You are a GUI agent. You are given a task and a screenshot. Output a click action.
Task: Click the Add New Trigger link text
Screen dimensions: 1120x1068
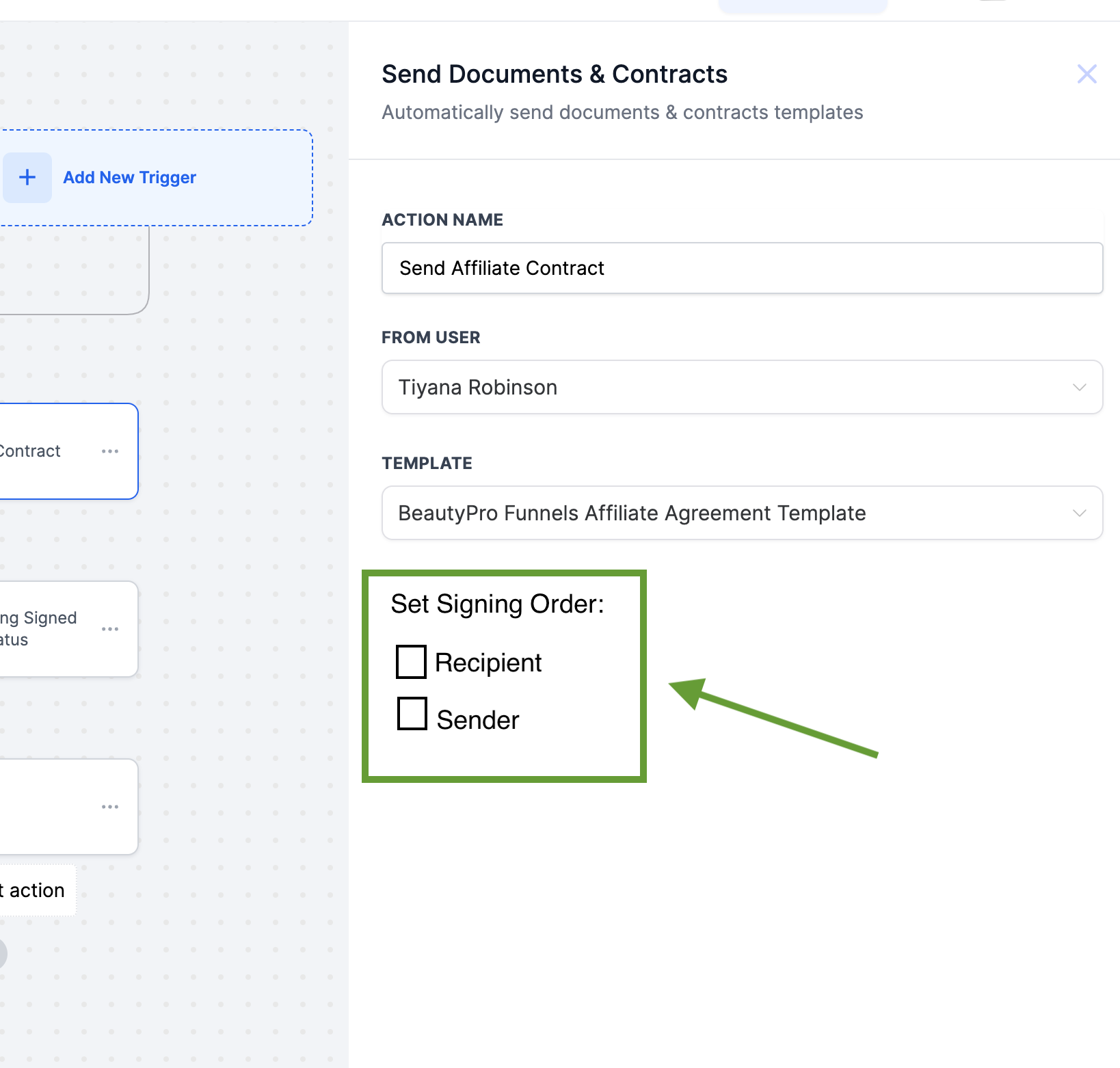[x=130, y=178]
